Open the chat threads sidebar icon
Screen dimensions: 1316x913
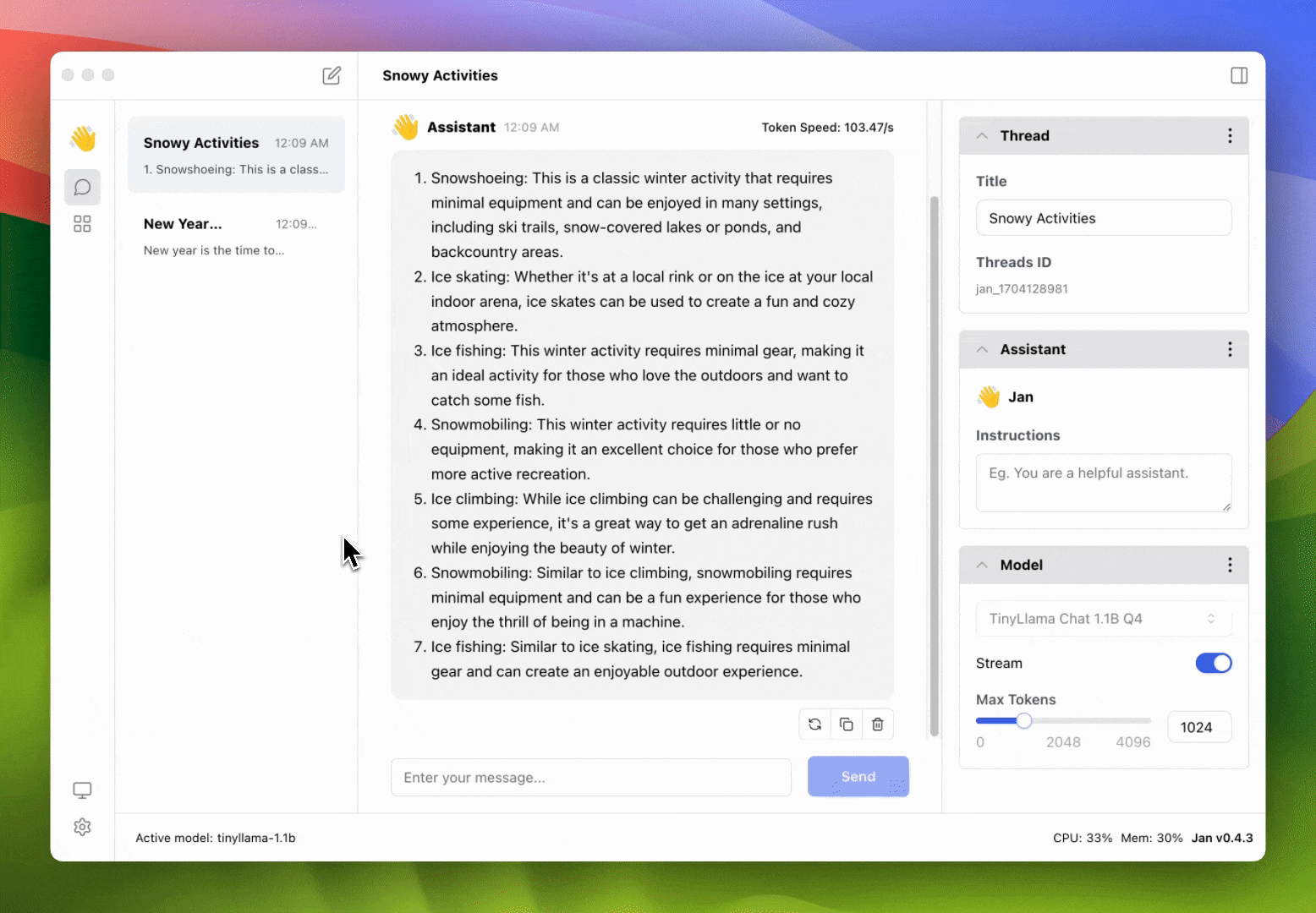(82, 187)
